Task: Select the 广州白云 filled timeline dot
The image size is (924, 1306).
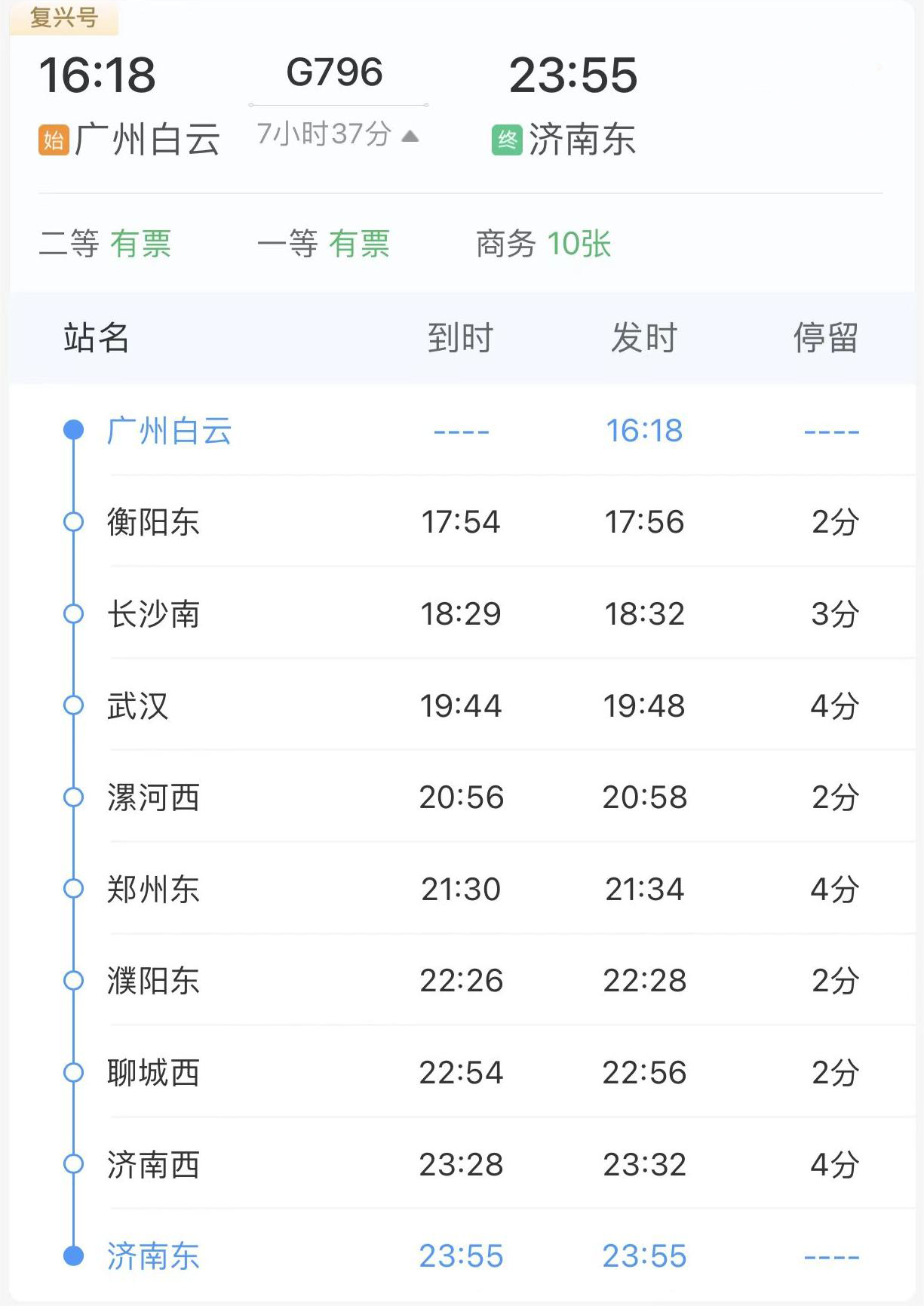Action: [73, 430]
